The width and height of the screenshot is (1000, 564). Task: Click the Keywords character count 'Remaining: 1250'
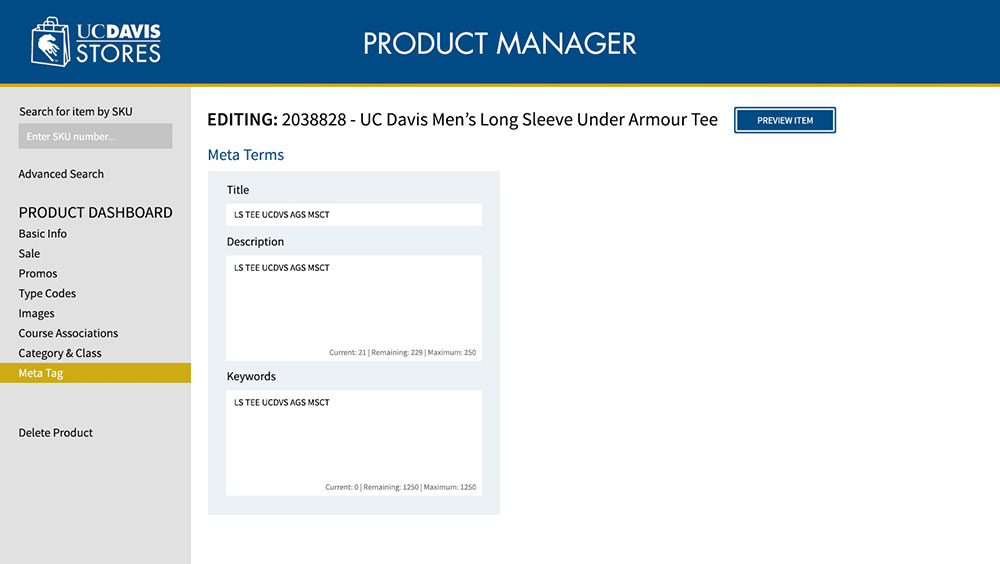[x=391, y=487]
